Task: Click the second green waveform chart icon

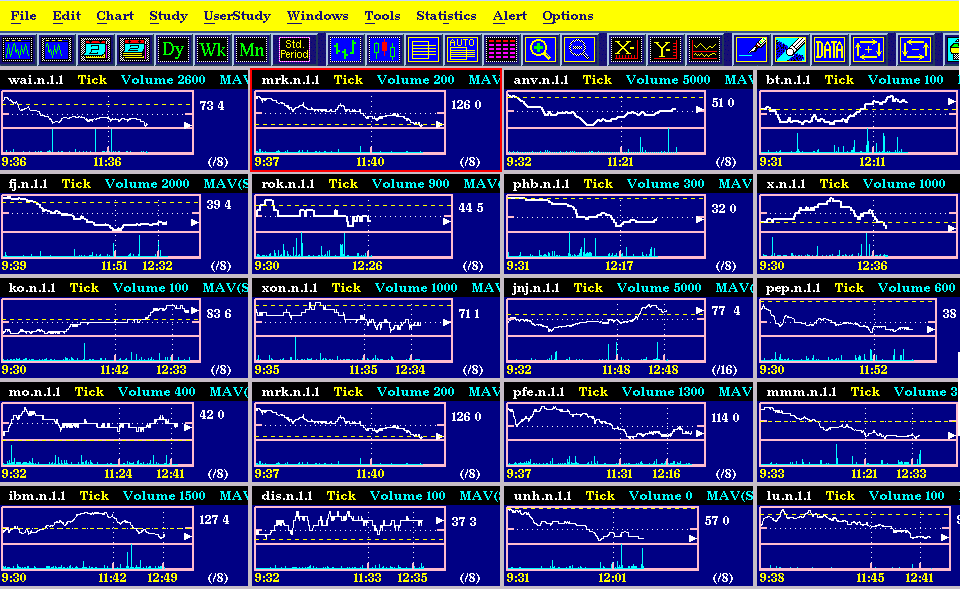Action: pos(56,50)
